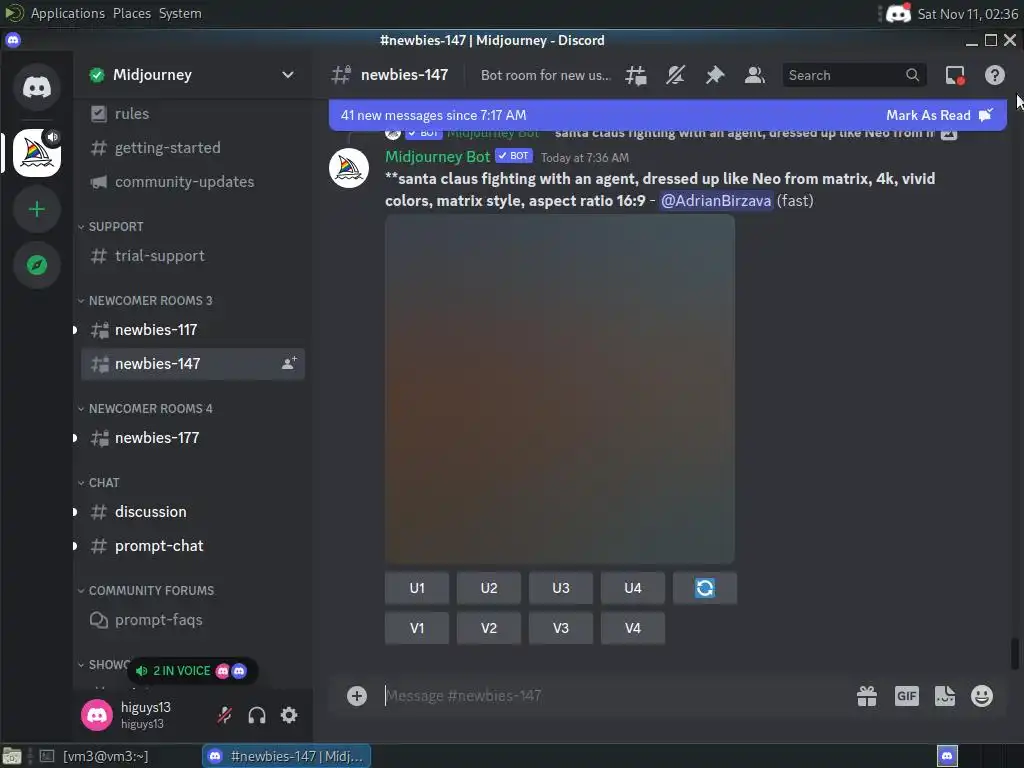Click the search magnifier icon
The width and height of the screenshot is (1024, 768).
(912, 75)
